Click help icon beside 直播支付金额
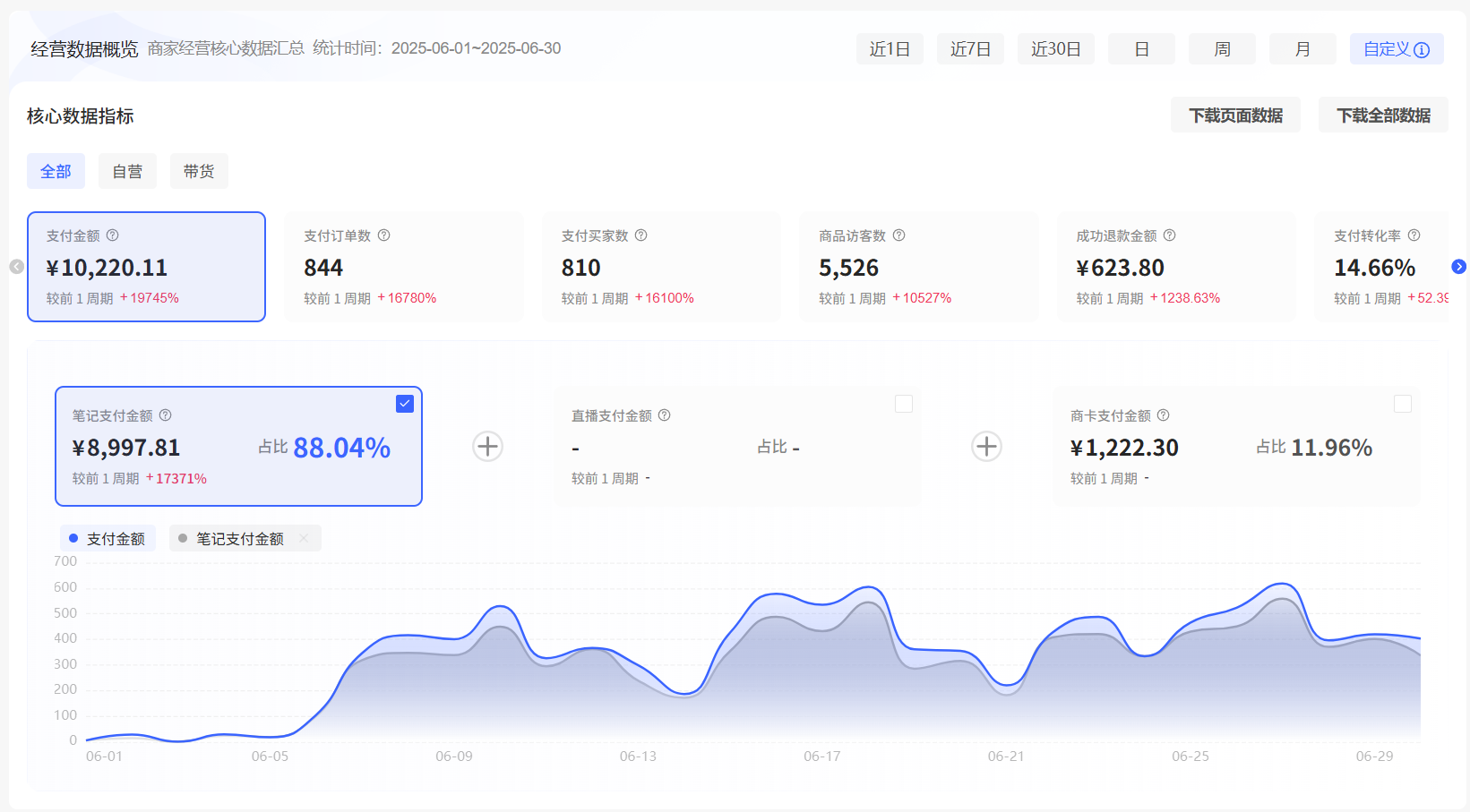The width and height of the screenshot is (1470, 812). pyautogui.click(x=665, y=415)
